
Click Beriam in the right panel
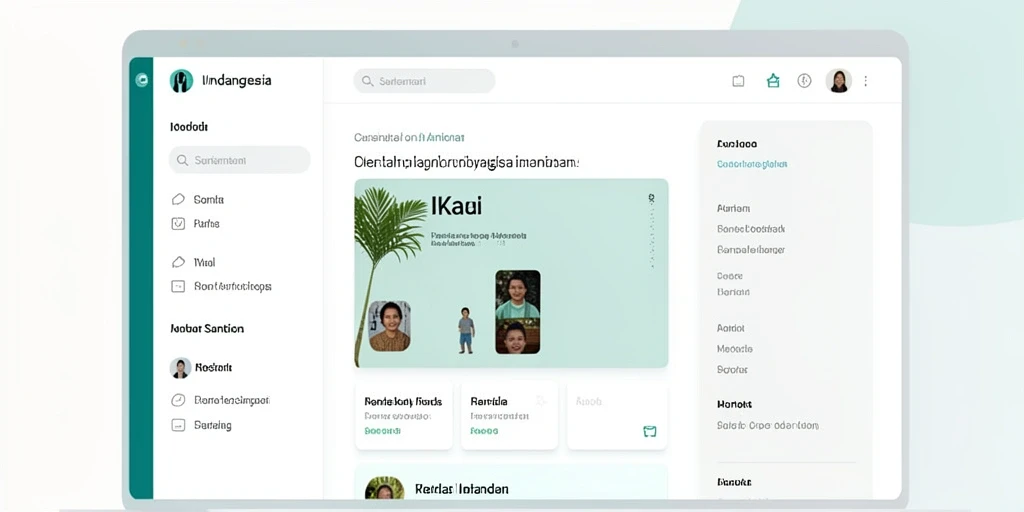[733, 292]
